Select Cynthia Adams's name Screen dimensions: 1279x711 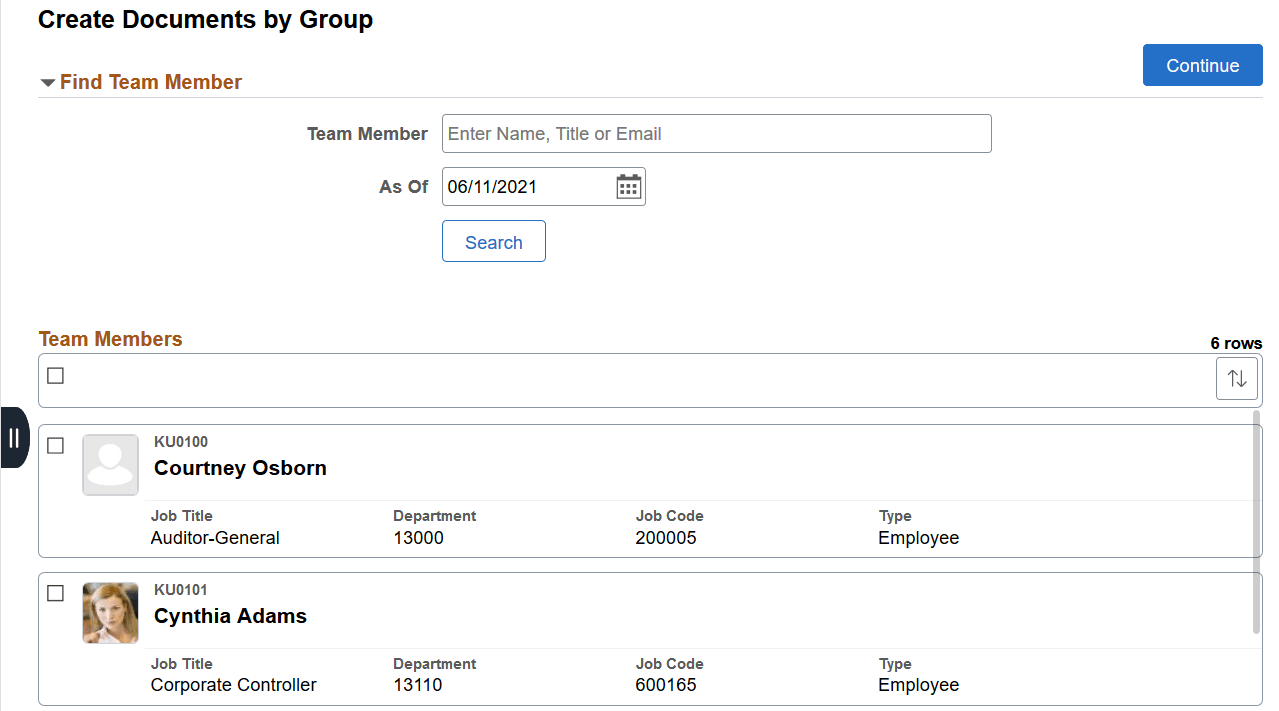pos(229,615)
